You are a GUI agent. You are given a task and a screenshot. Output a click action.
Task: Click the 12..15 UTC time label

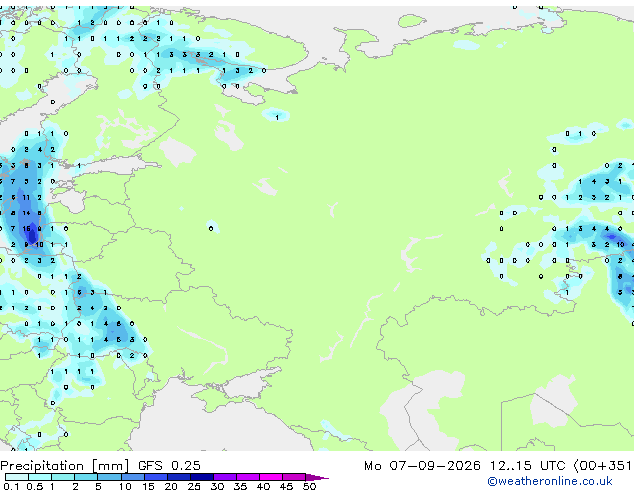point(527,466)
